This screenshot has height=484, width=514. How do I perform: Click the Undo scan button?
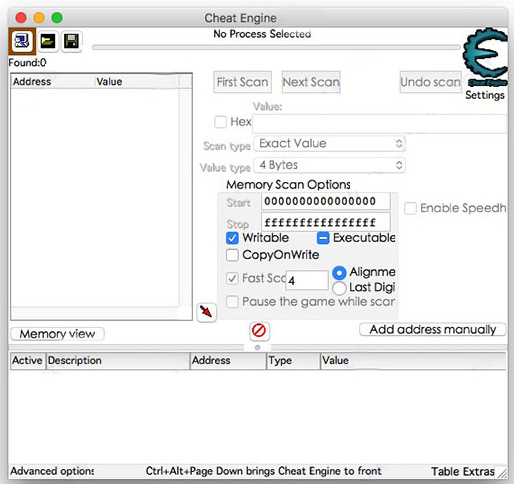430,82
